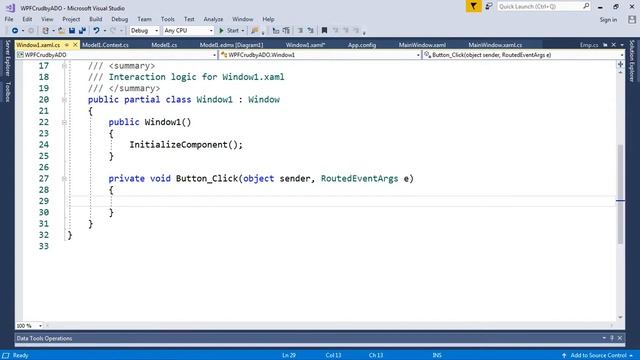Image resolution: width=640 pixels, height=360 pixels.
Task: Open Data Tools Operations window options dropdown
Action: pos(604,338)
